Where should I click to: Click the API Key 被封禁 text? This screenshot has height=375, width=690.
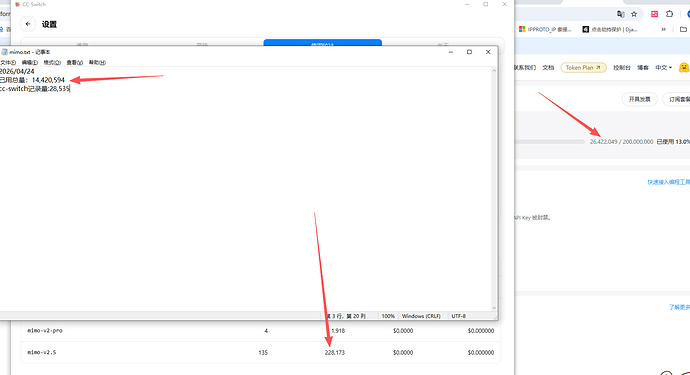click(532, 217)
